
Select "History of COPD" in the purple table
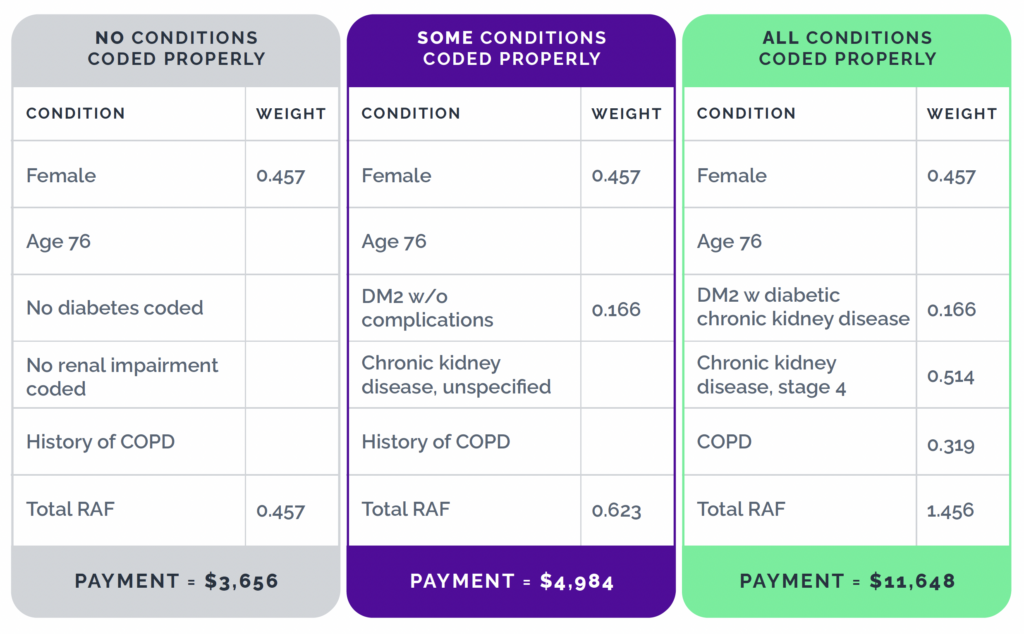tap(436, 442)
